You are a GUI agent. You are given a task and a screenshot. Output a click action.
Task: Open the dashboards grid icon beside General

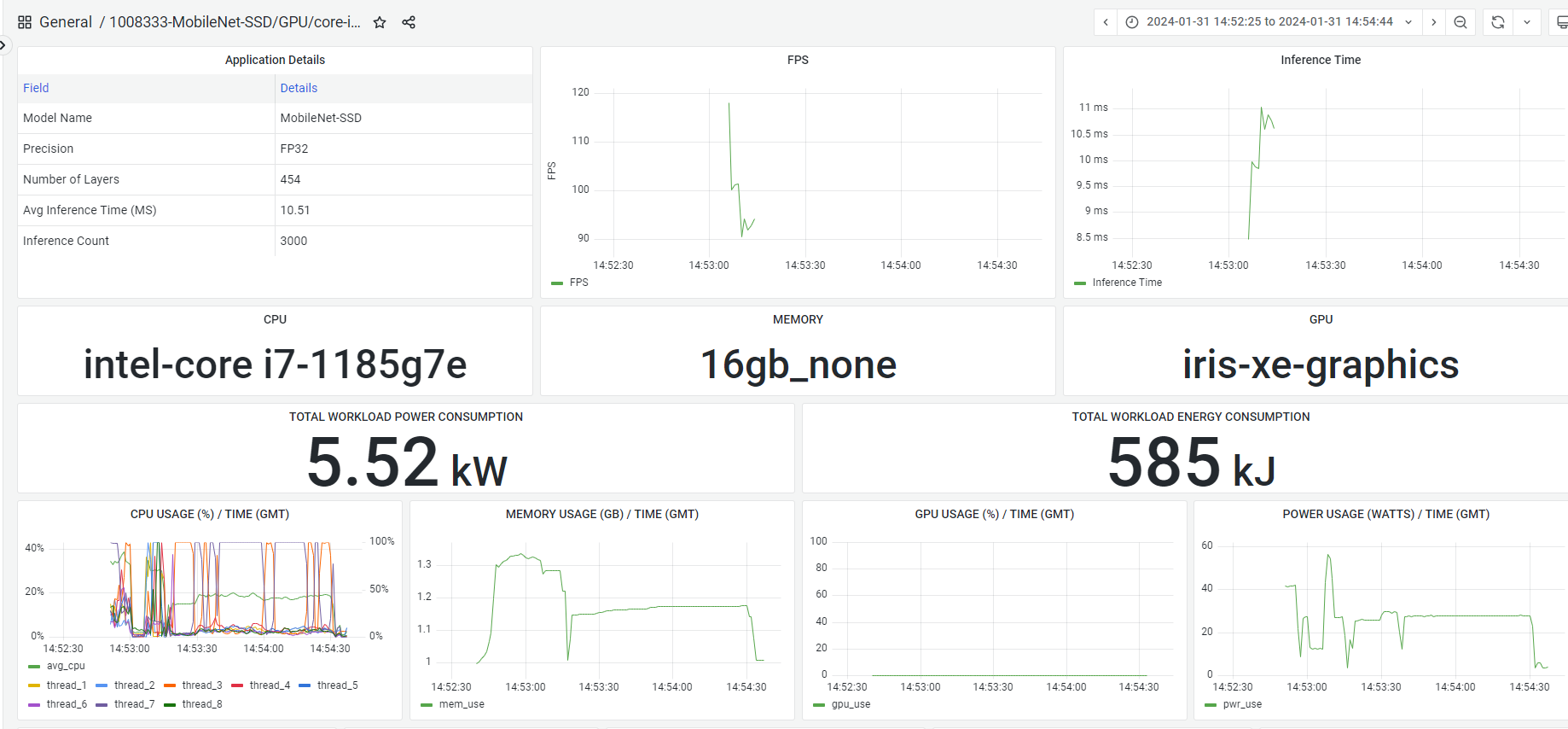(25, 23)
